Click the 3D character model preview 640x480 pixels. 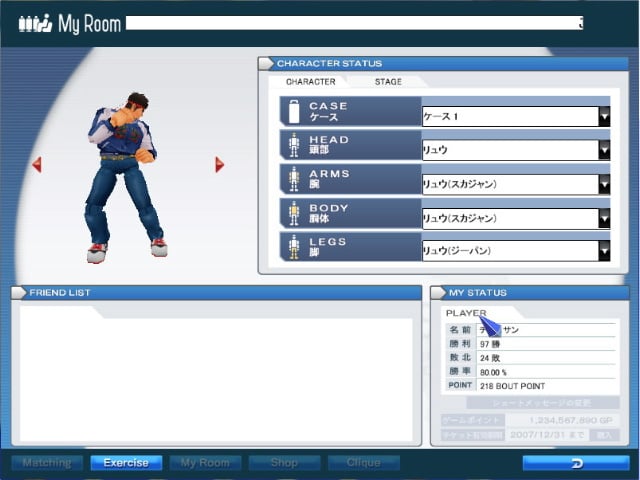[x=125, y=178]
